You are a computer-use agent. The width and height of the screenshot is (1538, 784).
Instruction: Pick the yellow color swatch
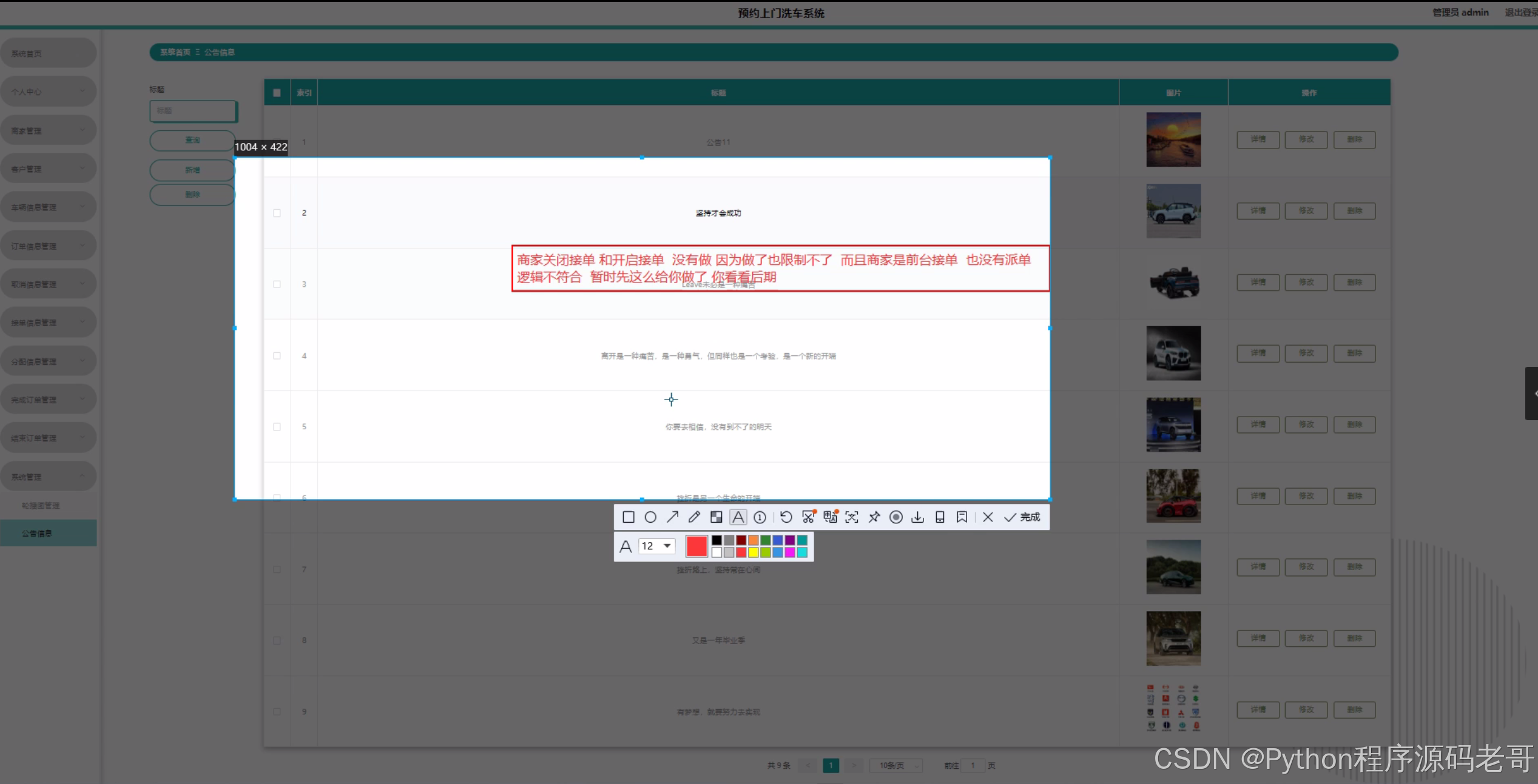point(754,552)
